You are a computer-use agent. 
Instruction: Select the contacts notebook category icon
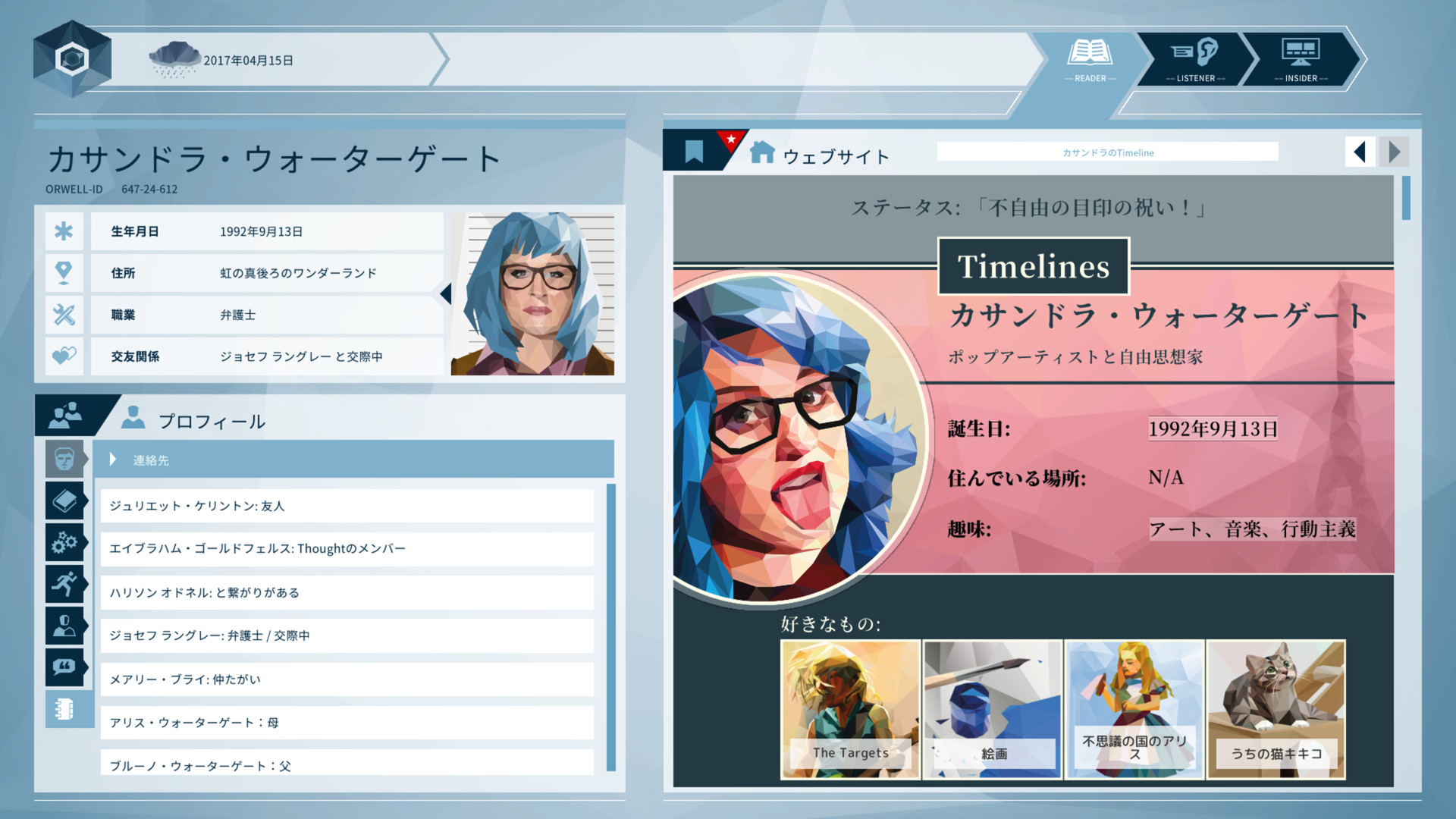[64, 709]
